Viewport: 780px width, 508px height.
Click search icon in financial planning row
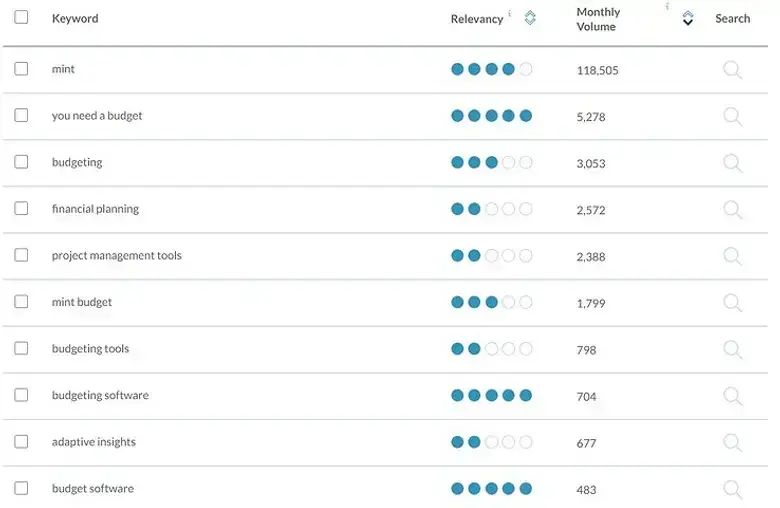pos(732,210)
